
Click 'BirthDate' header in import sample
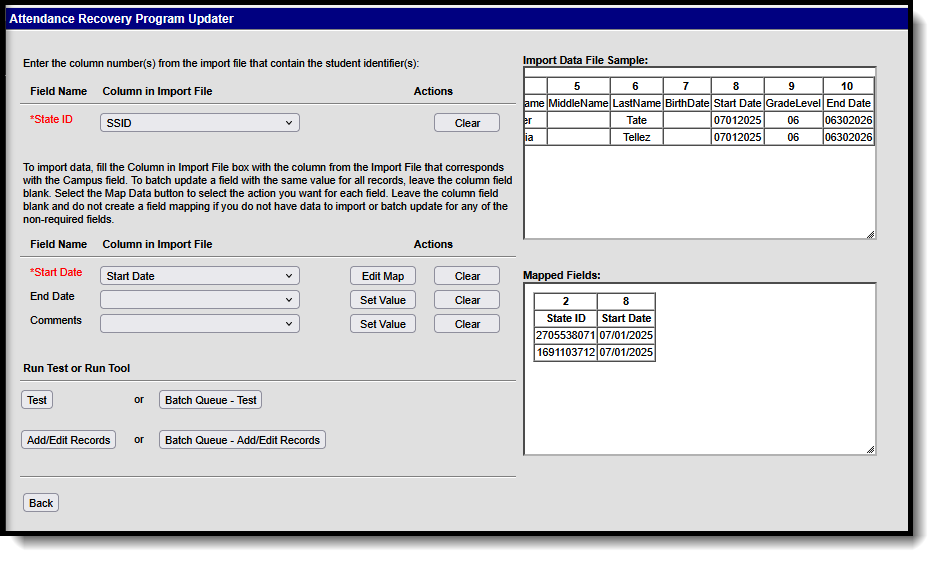pos(687,103)
